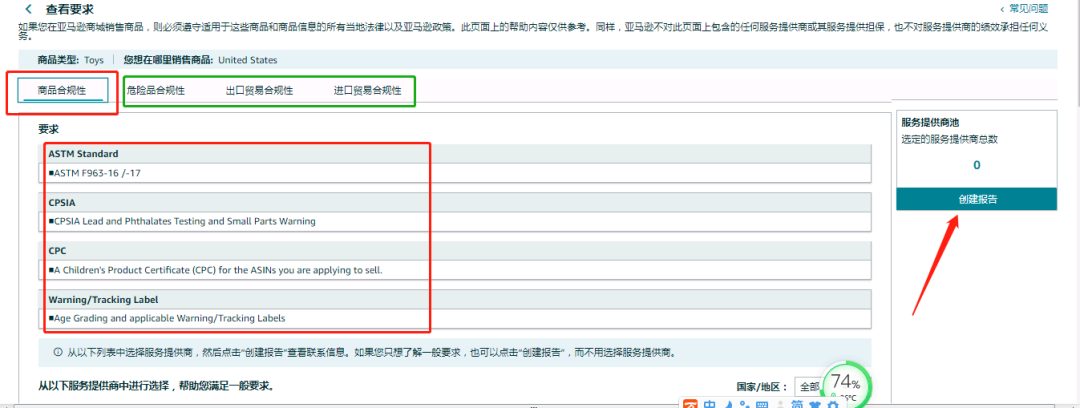Image resolution: width=1080 pixels, height=408 pixels.
Task: Go back using the arrow beside 查看要求
Action: (28, 10)
